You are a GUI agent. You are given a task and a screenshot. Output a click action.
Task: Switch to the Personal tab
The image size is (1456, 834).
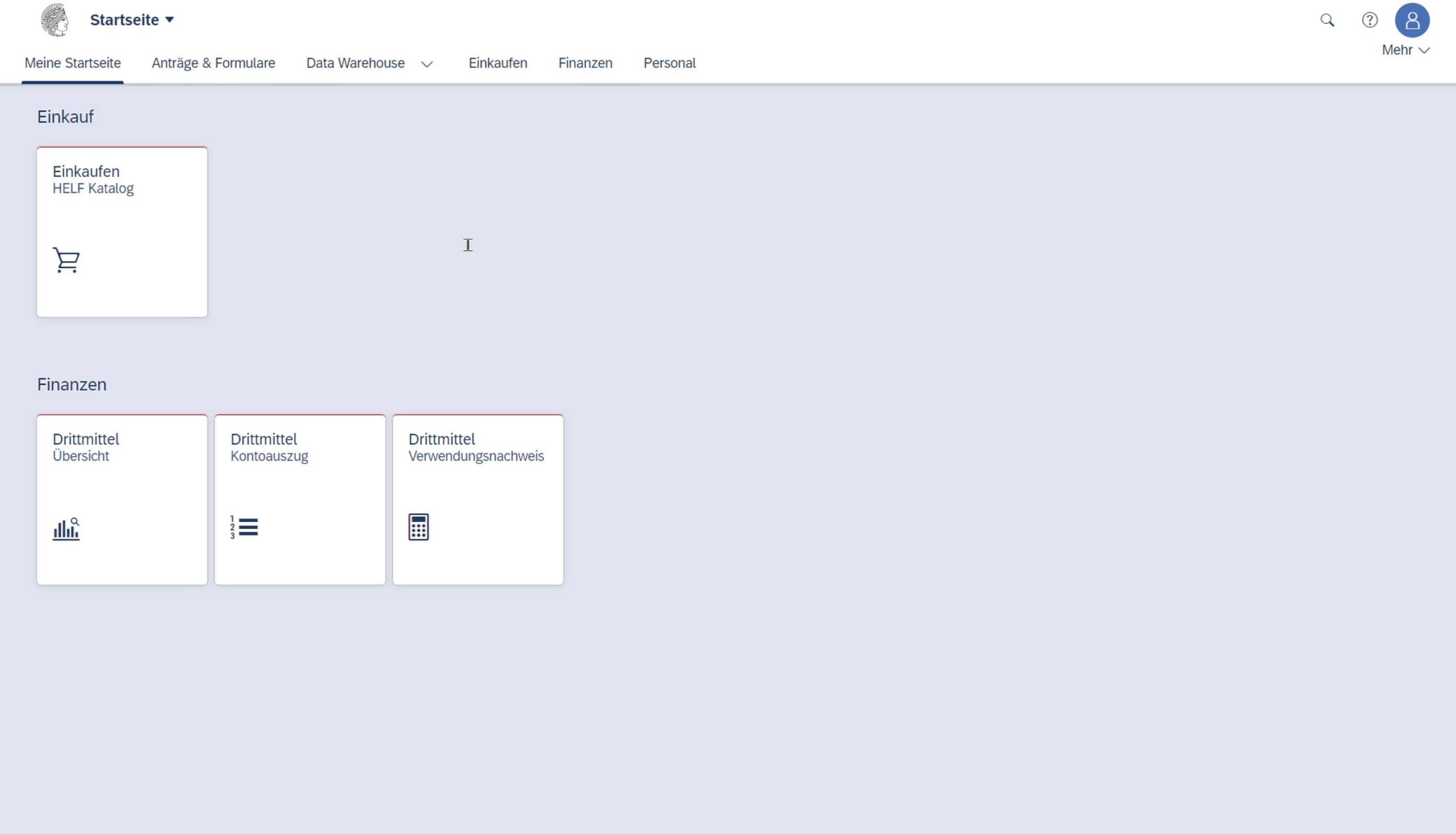coord(669,63)
